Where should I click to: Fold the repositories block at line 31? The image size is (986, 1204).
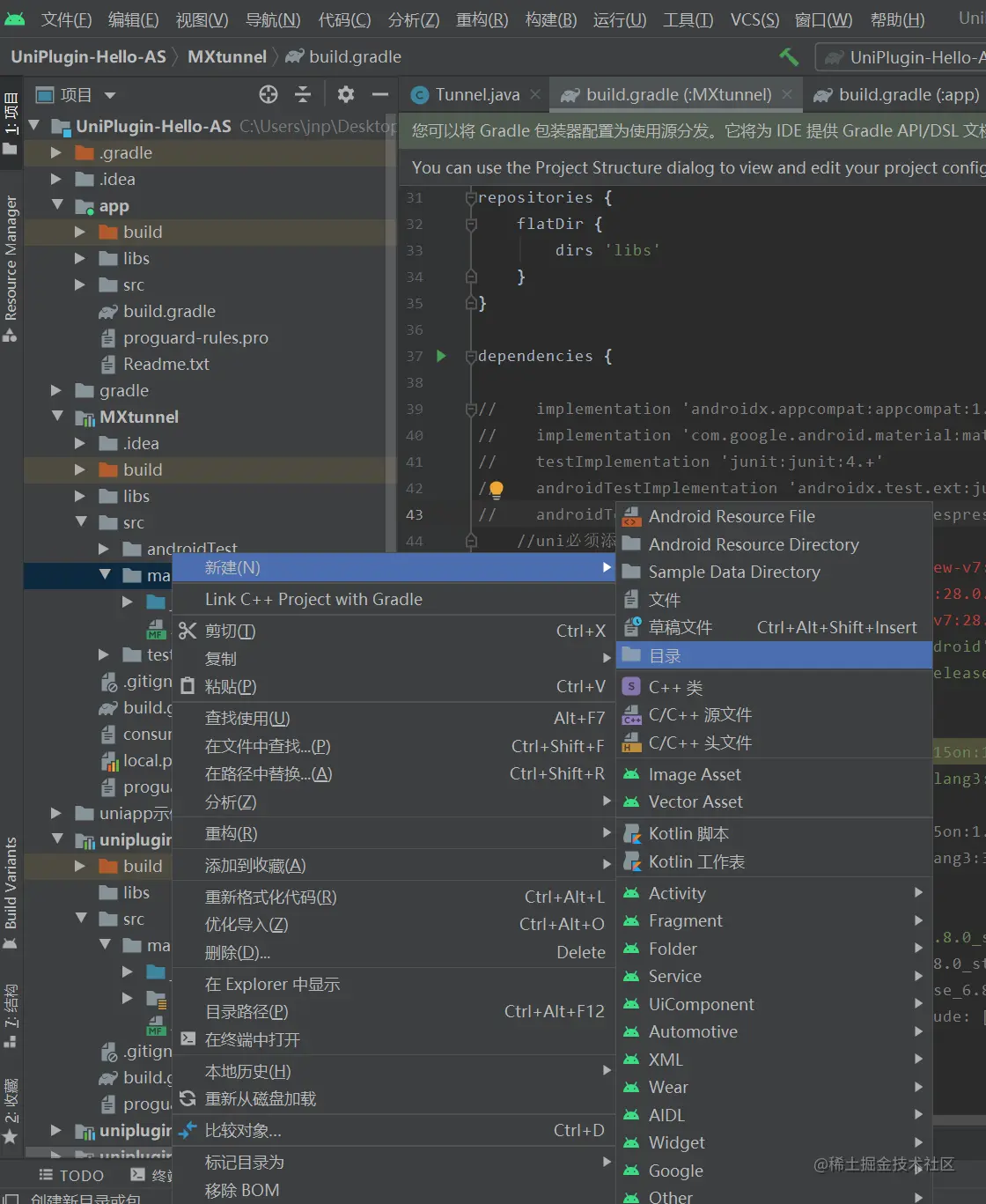coord(471,197)
